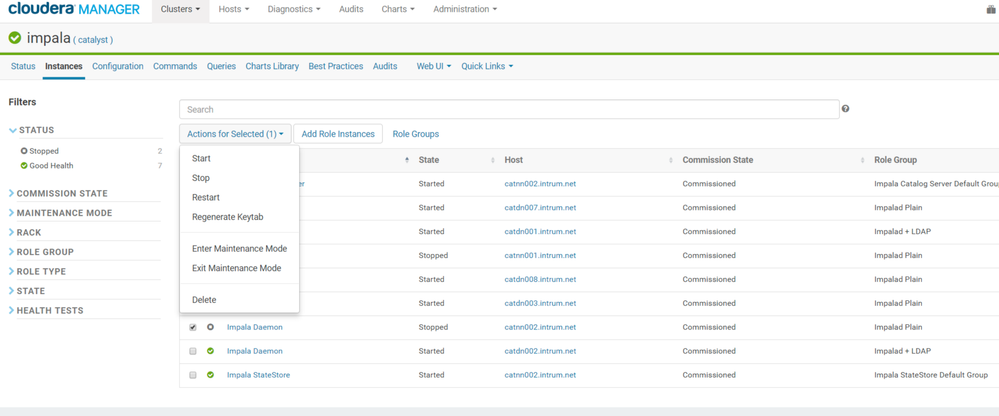Sort by the Commission State column arrows
This screenshot has height=416, width=999.
pos(862,160)
